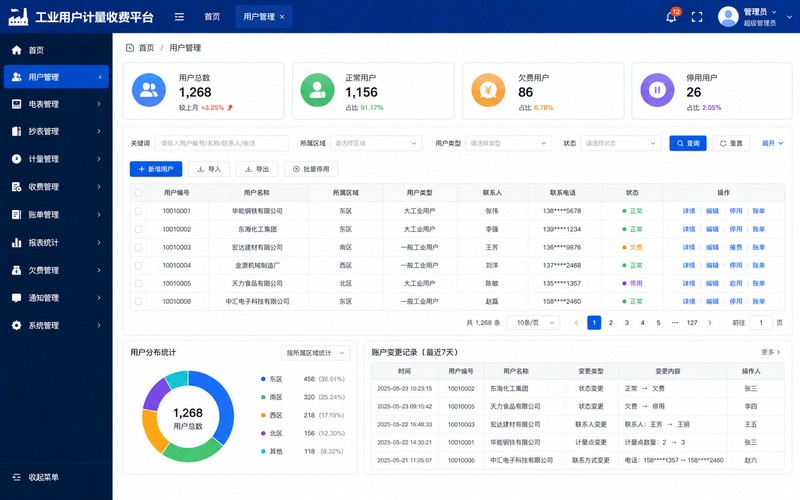Go to page 127
Screen dimensions: 800x500
(692, 323)
